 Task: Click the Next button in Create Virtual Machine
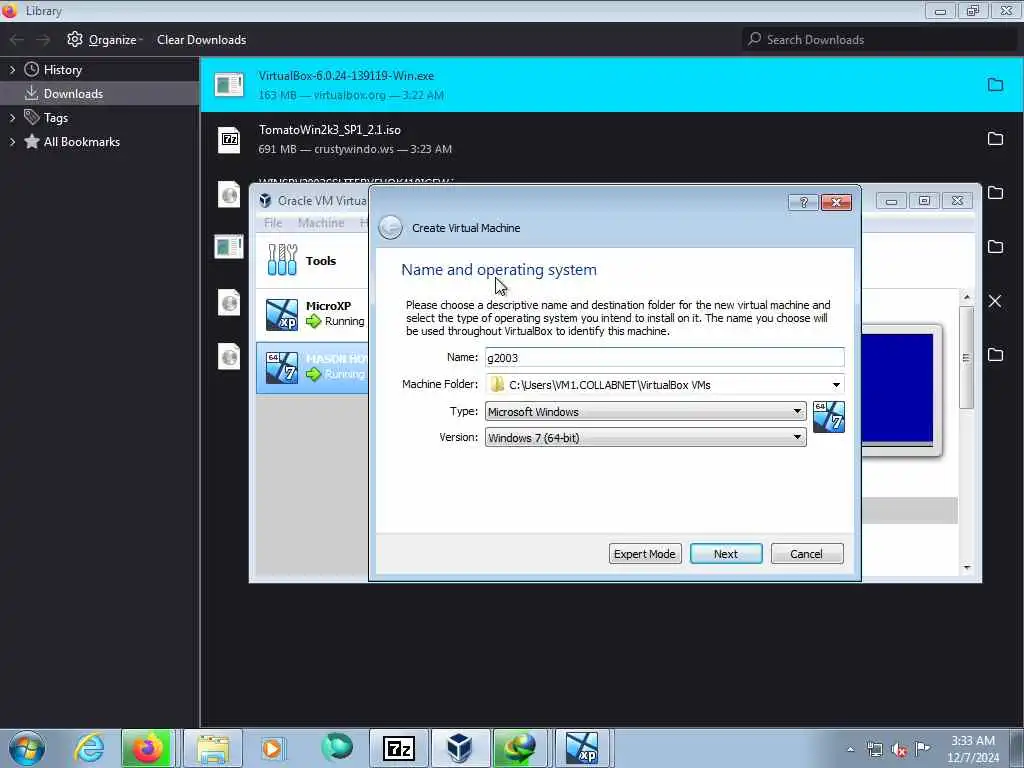(726, 554)
